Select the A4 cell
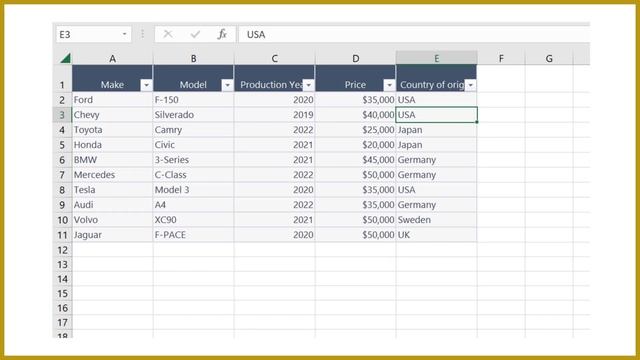640x360 pixels. tap(193, 205)
